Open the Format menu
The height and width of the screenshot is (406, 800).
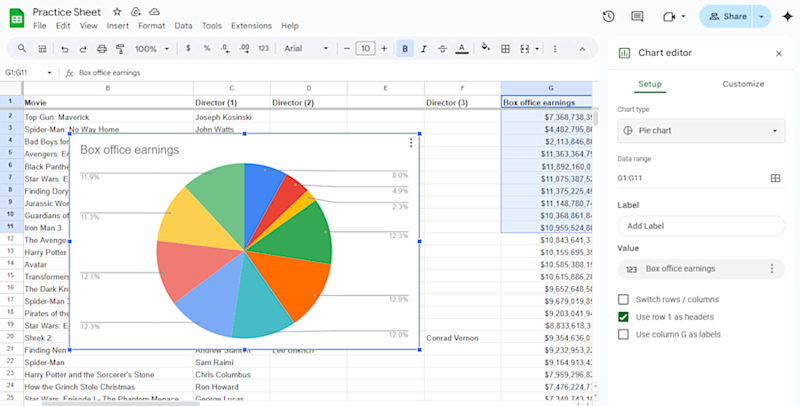(152, 26)
